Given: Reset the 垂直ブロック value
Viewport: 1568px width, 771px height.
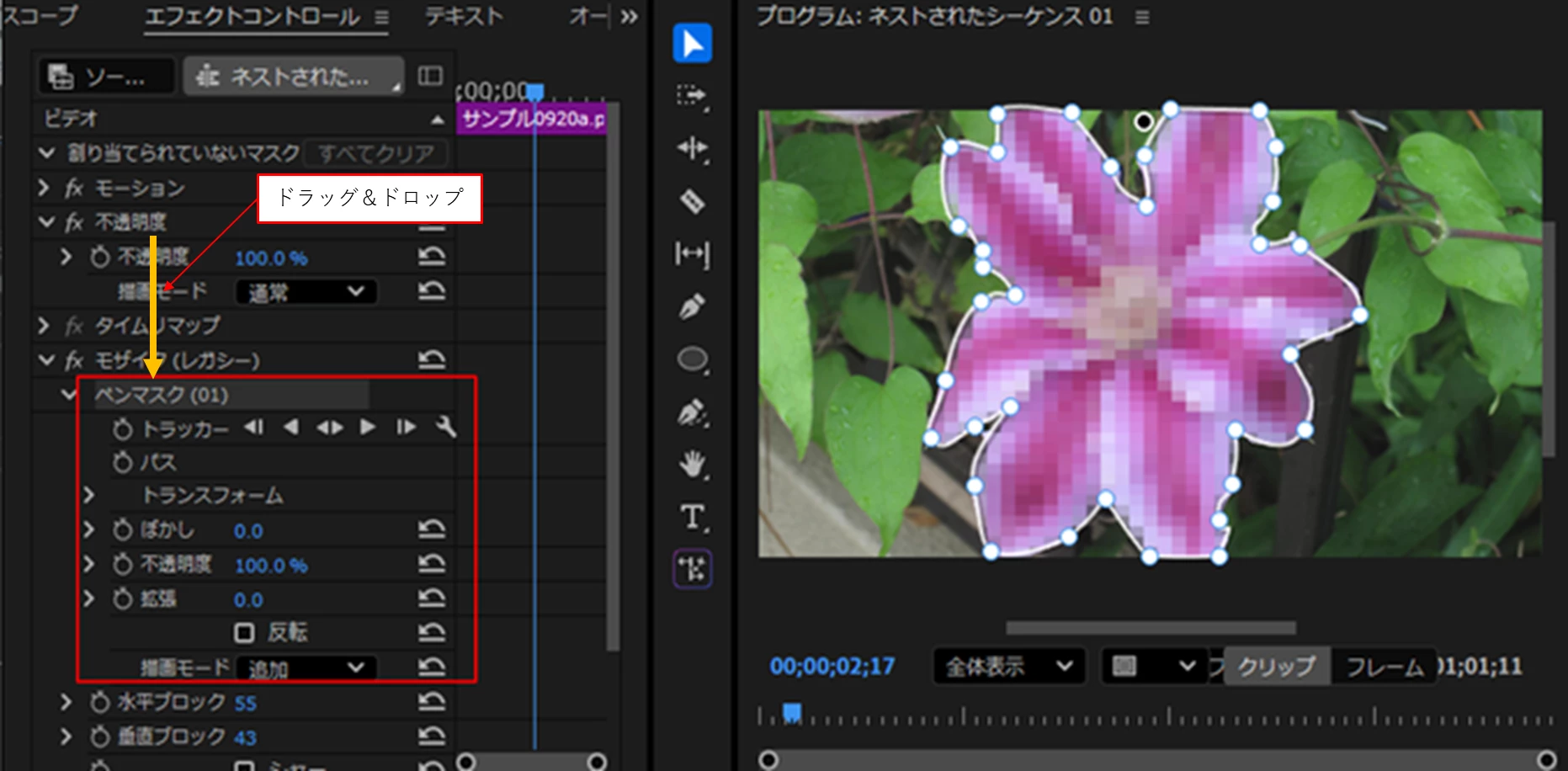Looking at the screenshot, I should 432,736.
